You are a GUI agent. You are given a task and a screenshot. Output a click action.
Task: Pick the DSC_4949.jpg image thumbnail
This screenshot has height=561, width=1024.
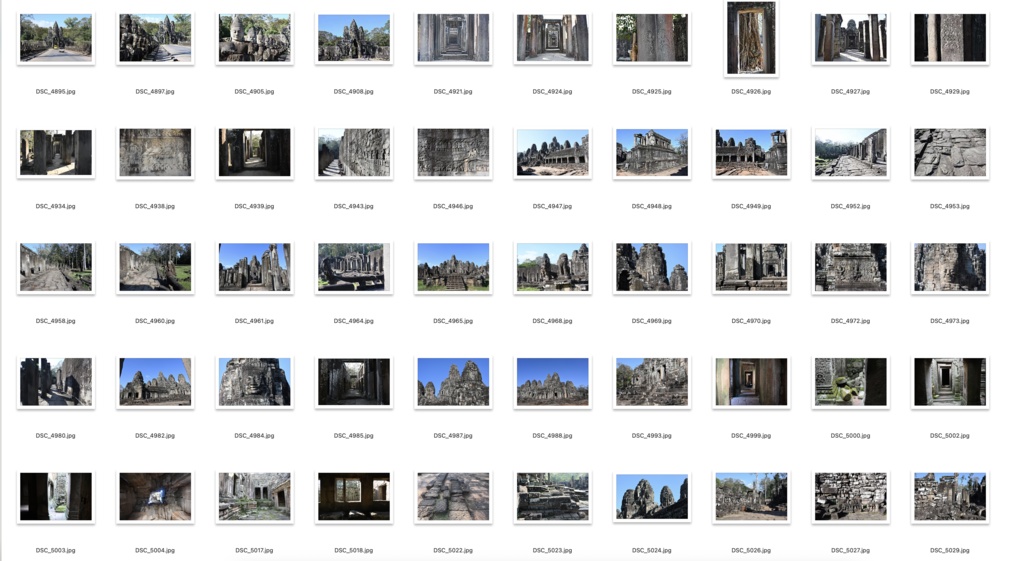tap(751, 152)
